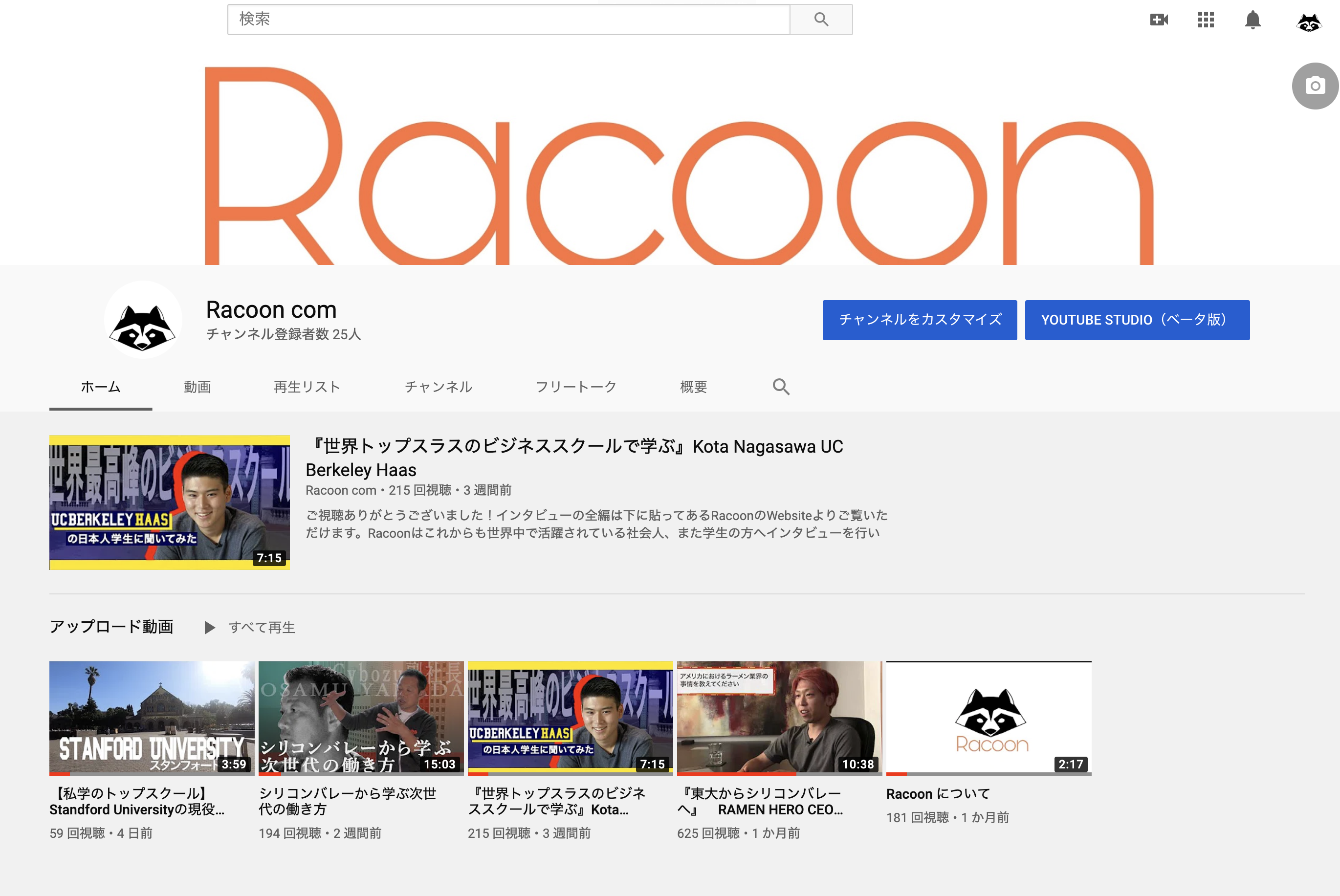Click YOUTUBE STUDIO (ベータ版) button
1340x896 pixels.
point(1137,320)
